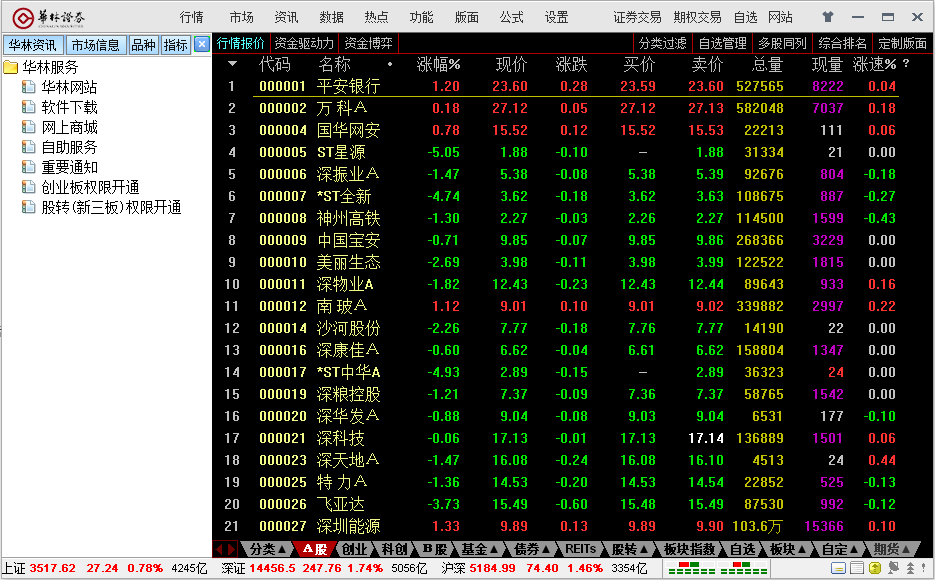This screenshot has height=580, width=935.
Task: Open the list view icon in status bar
Action: pyautogui.click(x=857, y=568)
